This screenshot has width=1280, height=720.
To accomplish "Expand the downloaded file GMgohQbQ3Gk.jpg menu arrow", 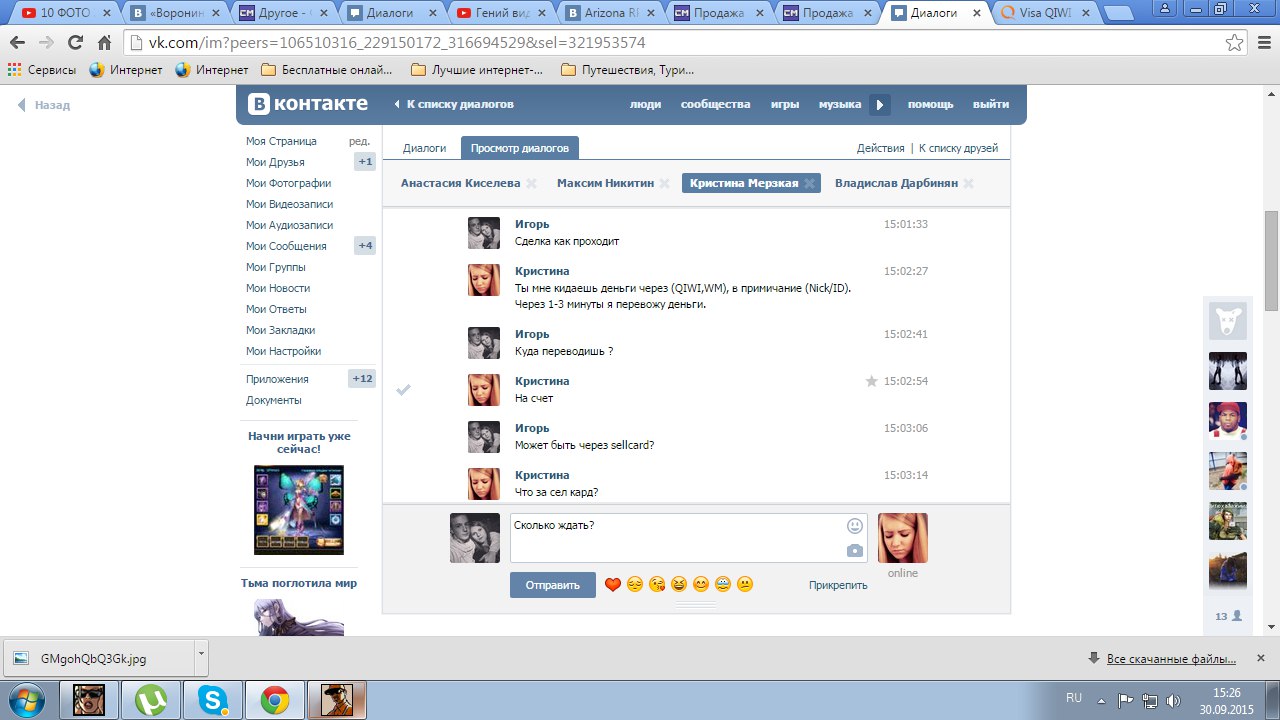I will click(x=201, y=655).
